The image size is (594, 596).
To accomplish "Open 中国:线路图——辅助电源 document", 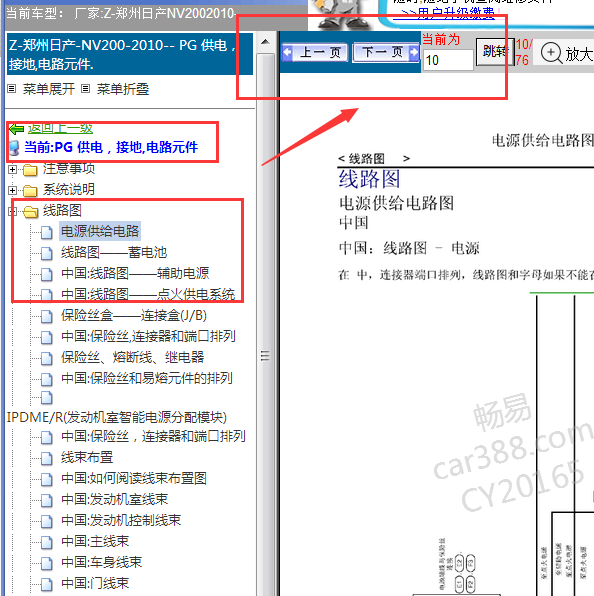I will point(135,273).
